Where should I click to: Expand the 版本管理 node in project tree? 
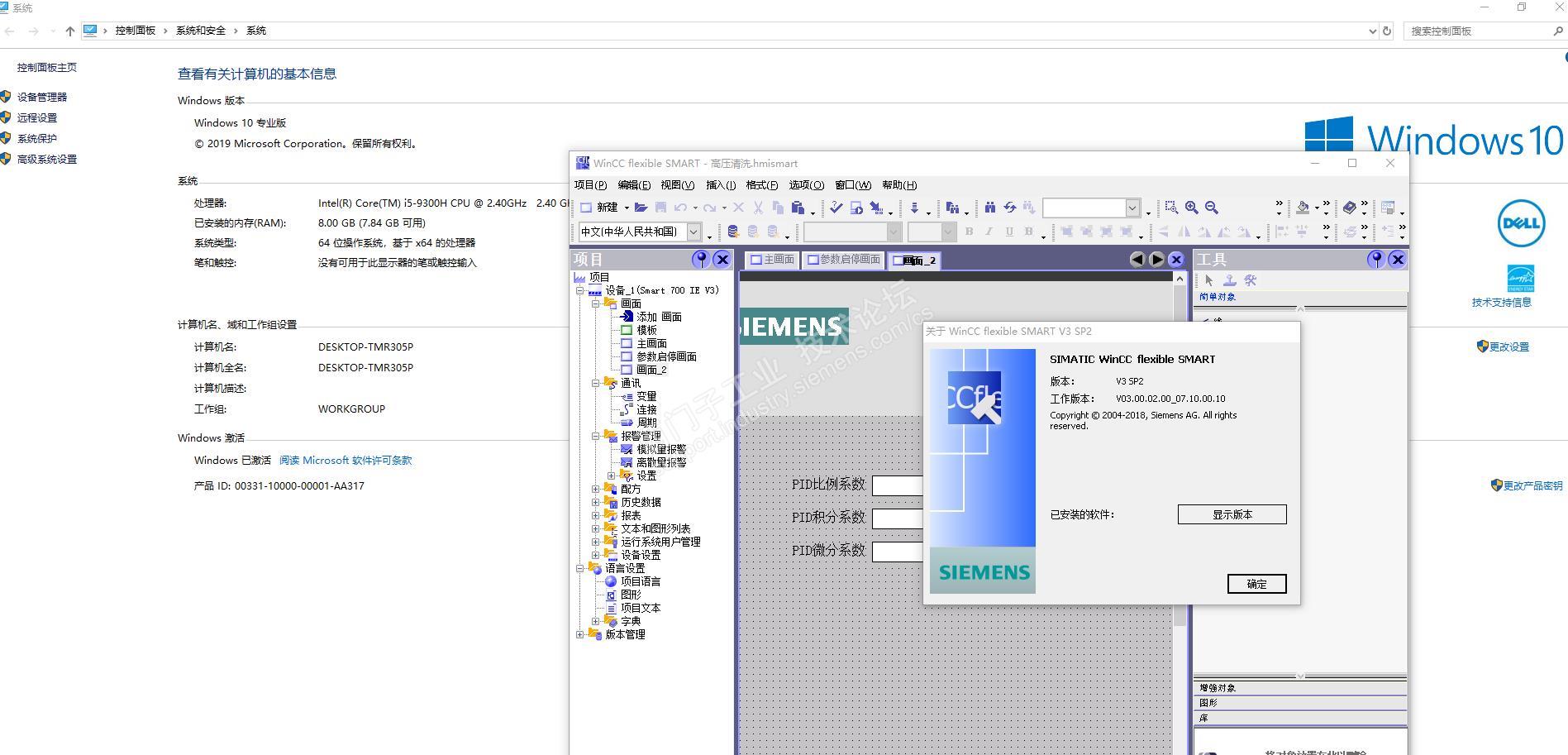580,635
